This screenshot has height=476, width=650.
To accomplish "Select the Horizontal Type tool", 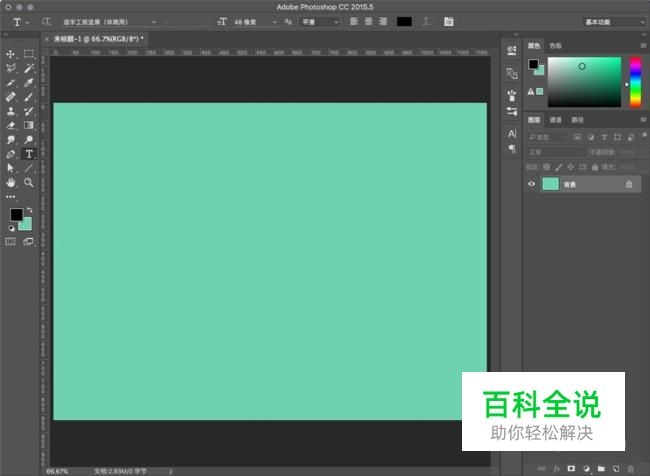I will pos(29,154).
